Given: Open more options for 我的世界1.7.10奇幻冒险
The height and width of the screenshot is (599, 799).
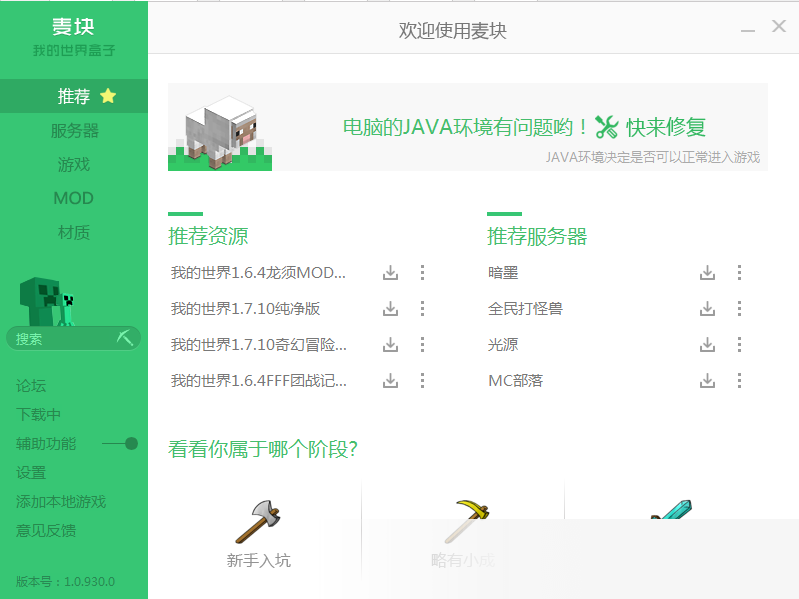Looking at the screenshot, I should coord(422,345).
